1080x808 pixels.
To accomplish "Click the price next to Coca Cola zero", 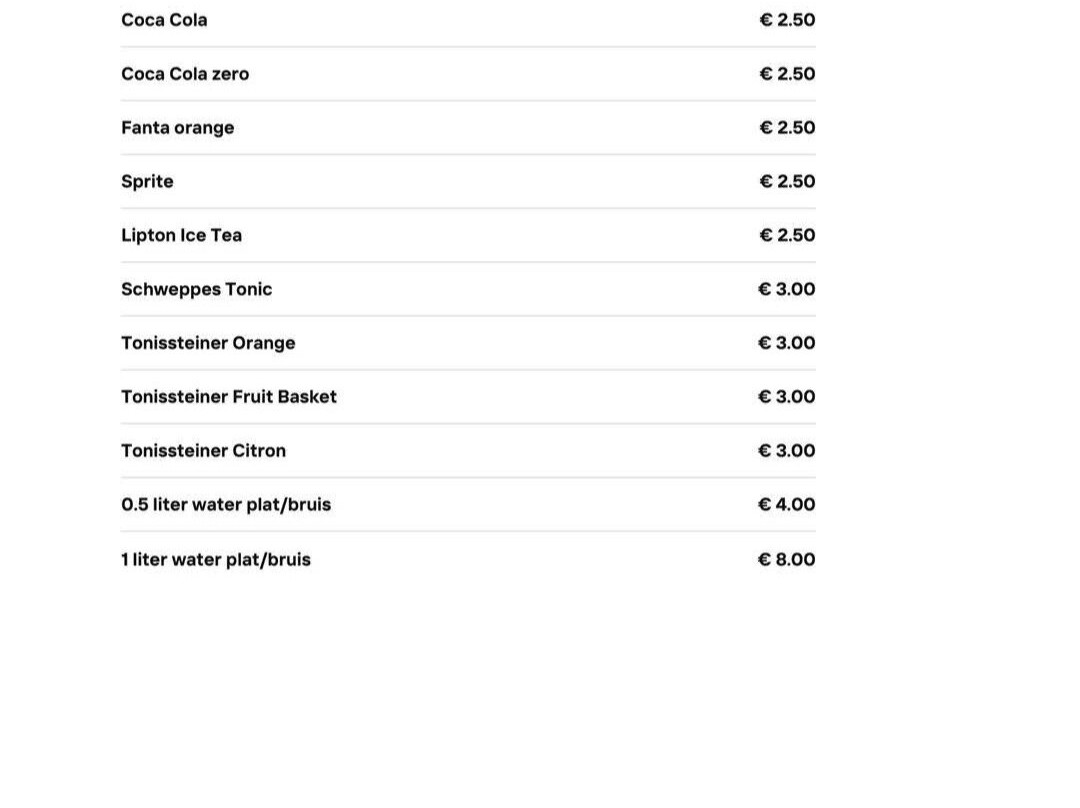I will 787,74.
